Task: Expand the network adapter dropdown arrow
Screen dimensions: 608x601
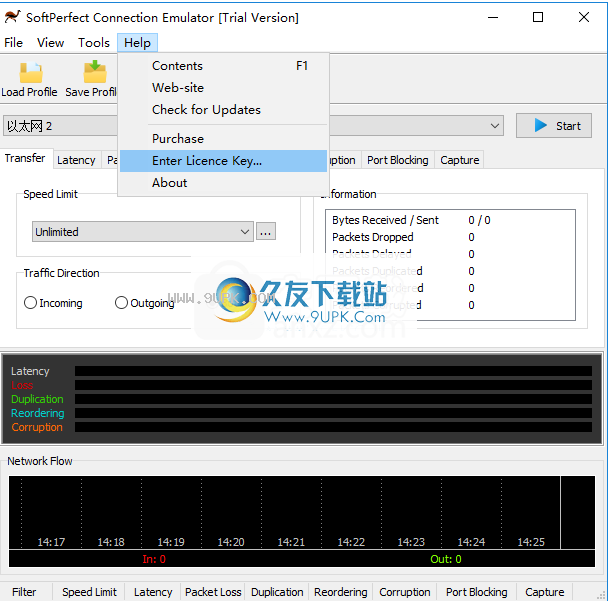Action: 494,126
